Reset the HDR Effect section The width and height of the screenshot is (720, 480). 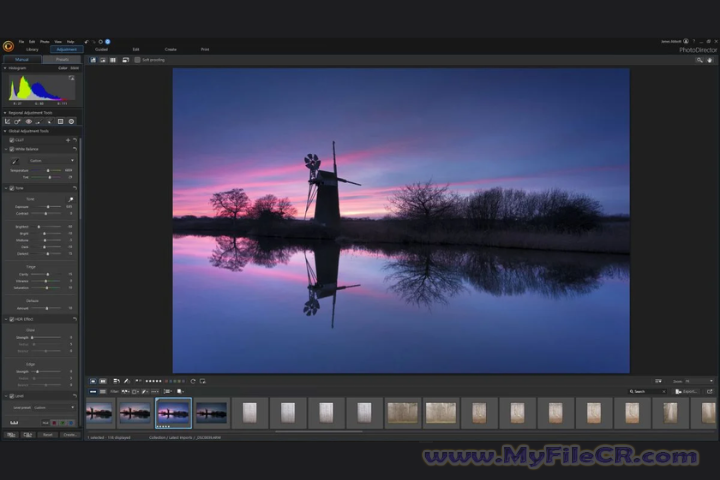[x=74, y=319]
